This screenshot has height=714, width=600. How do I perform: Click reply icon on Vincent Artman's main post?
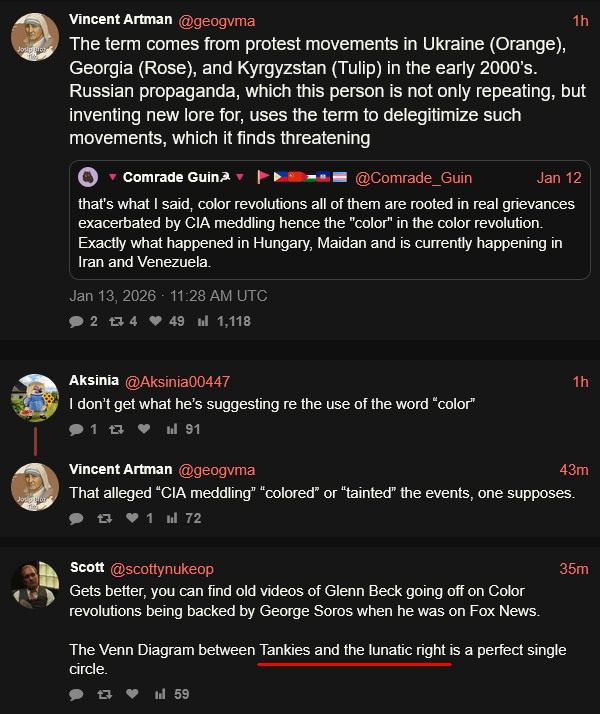tap(77, 321)
